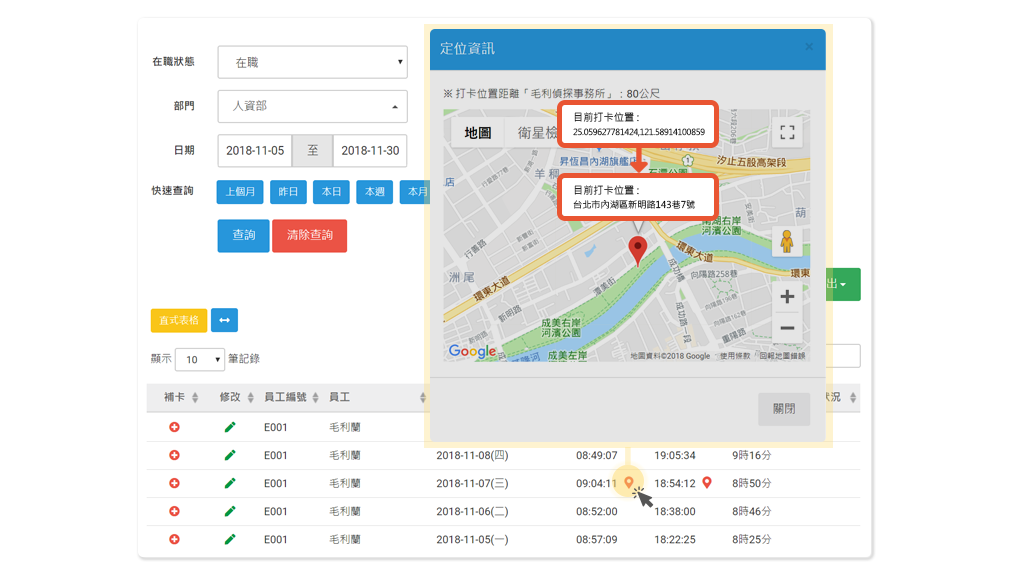Viewport: 1024px width, 576px height.
Task: Click the green edit pencil in the first 毛利蘭 row
Action: pyautogui.click(x=230, y=427)
